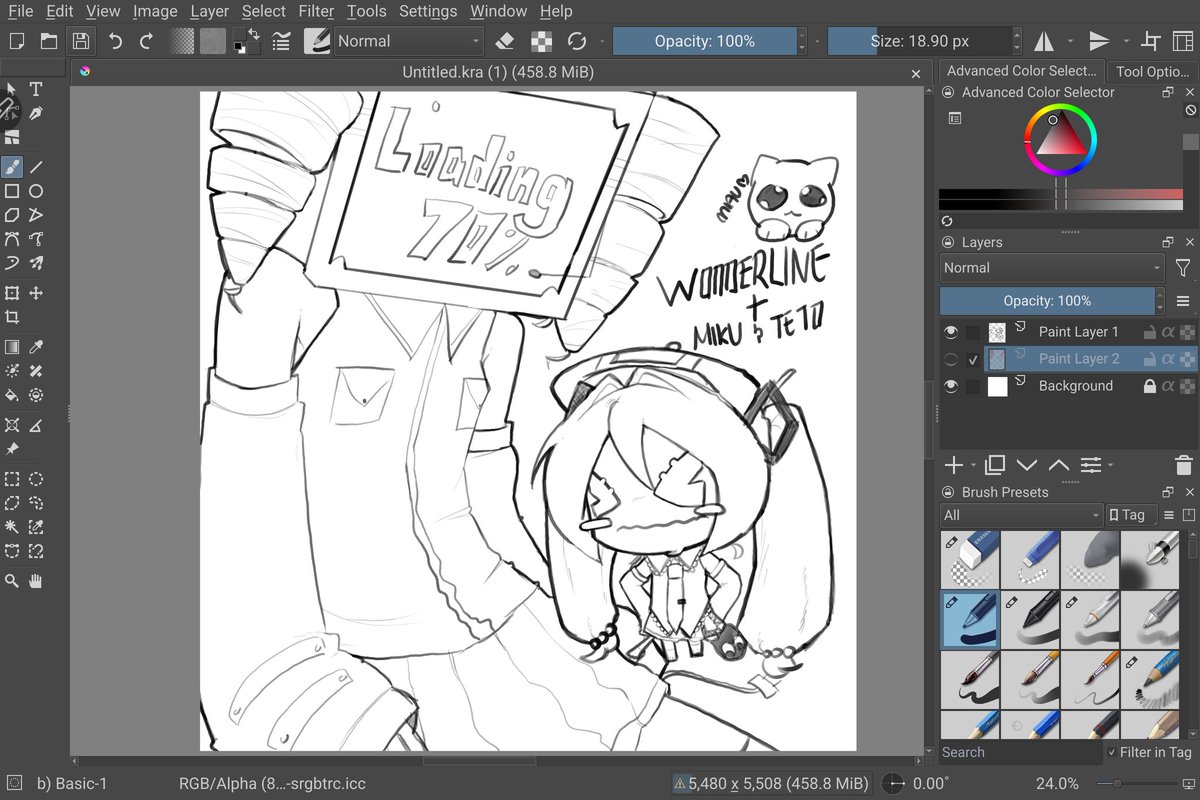Select the Text tool in toolbox

[36, 90]
